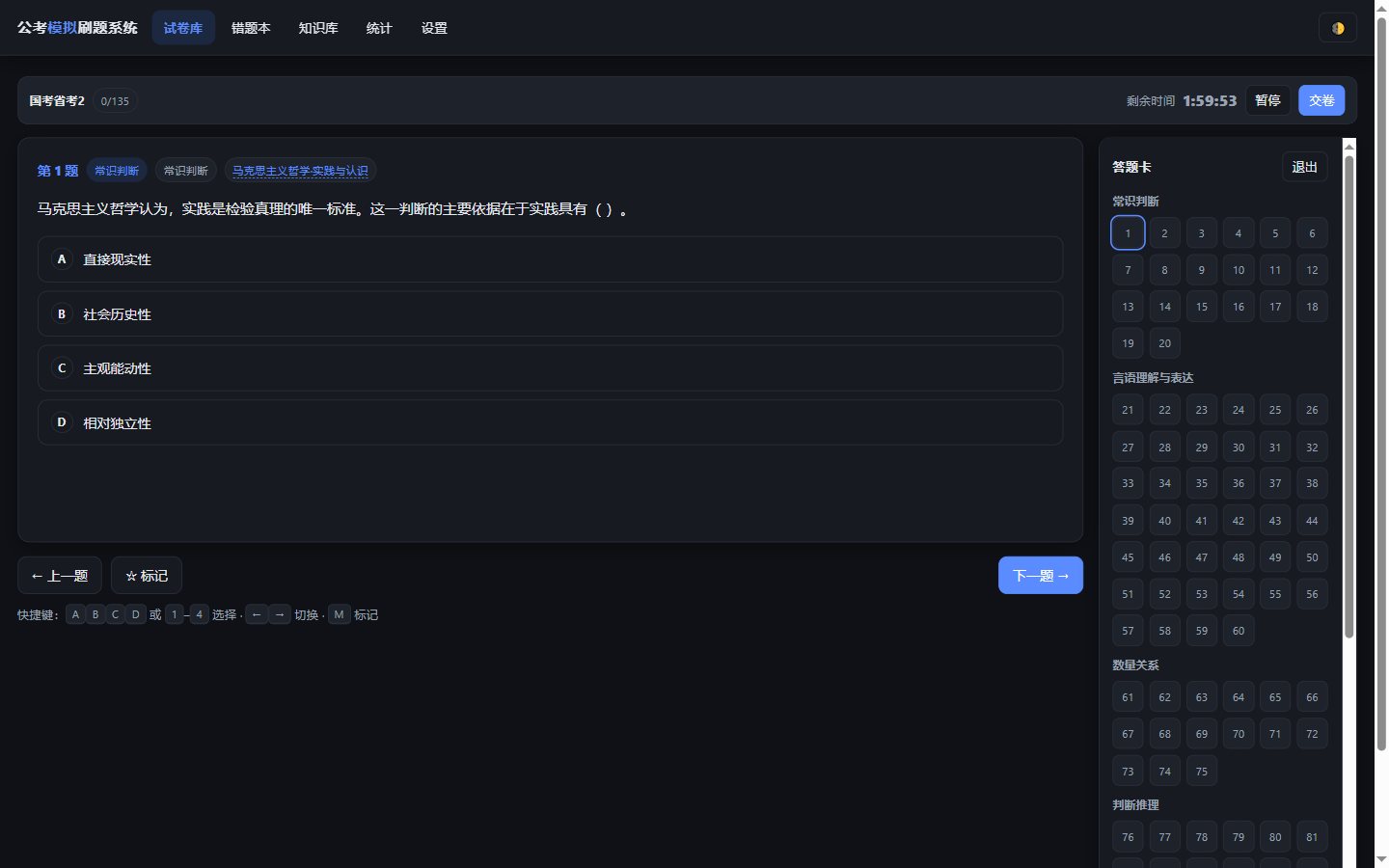
Task: Open the 试卷库 tab
Action: click(183, 28)
